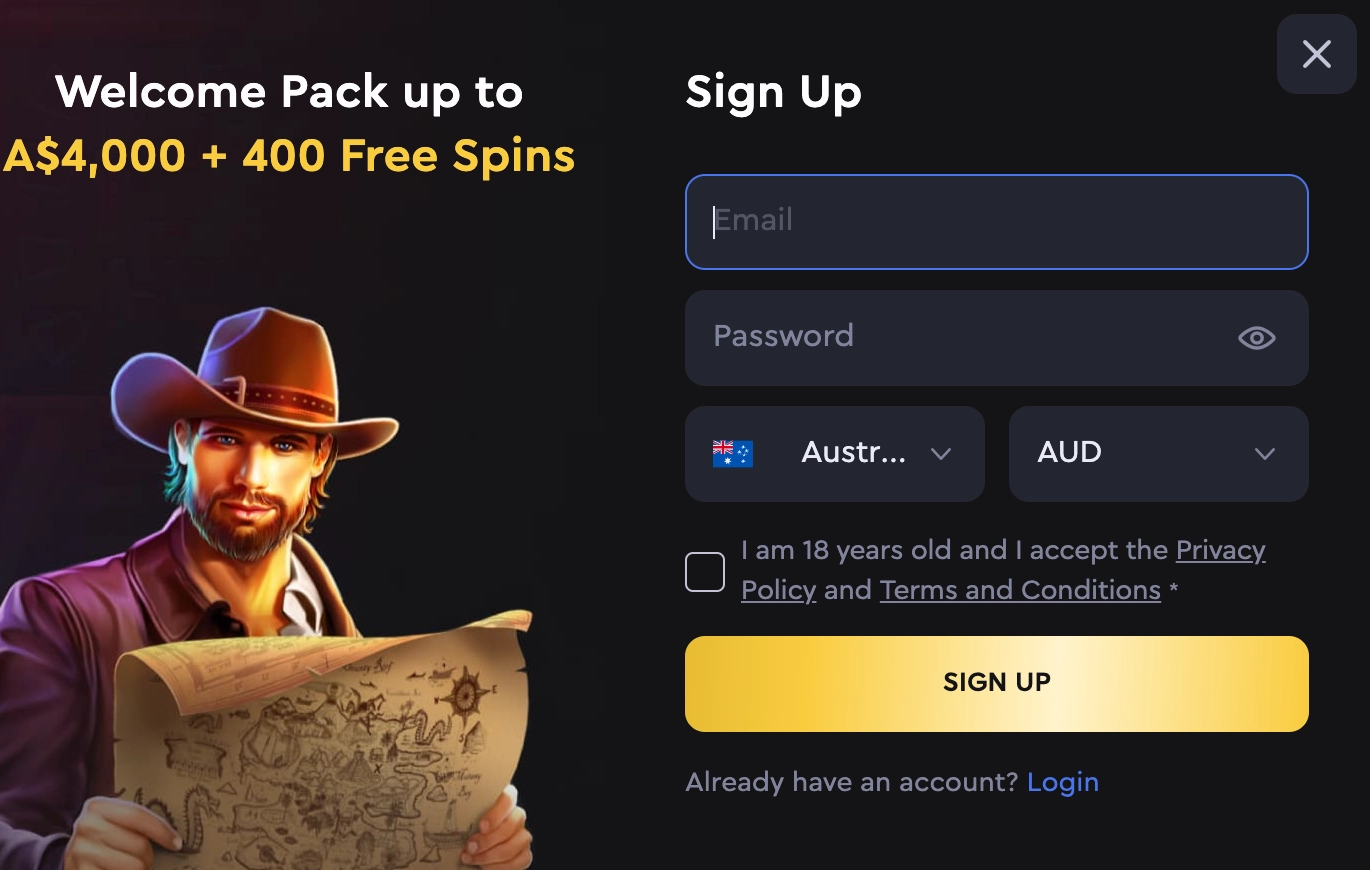Open the Login link
The width and height of the screenshot is (1370, 870).
1063,782
